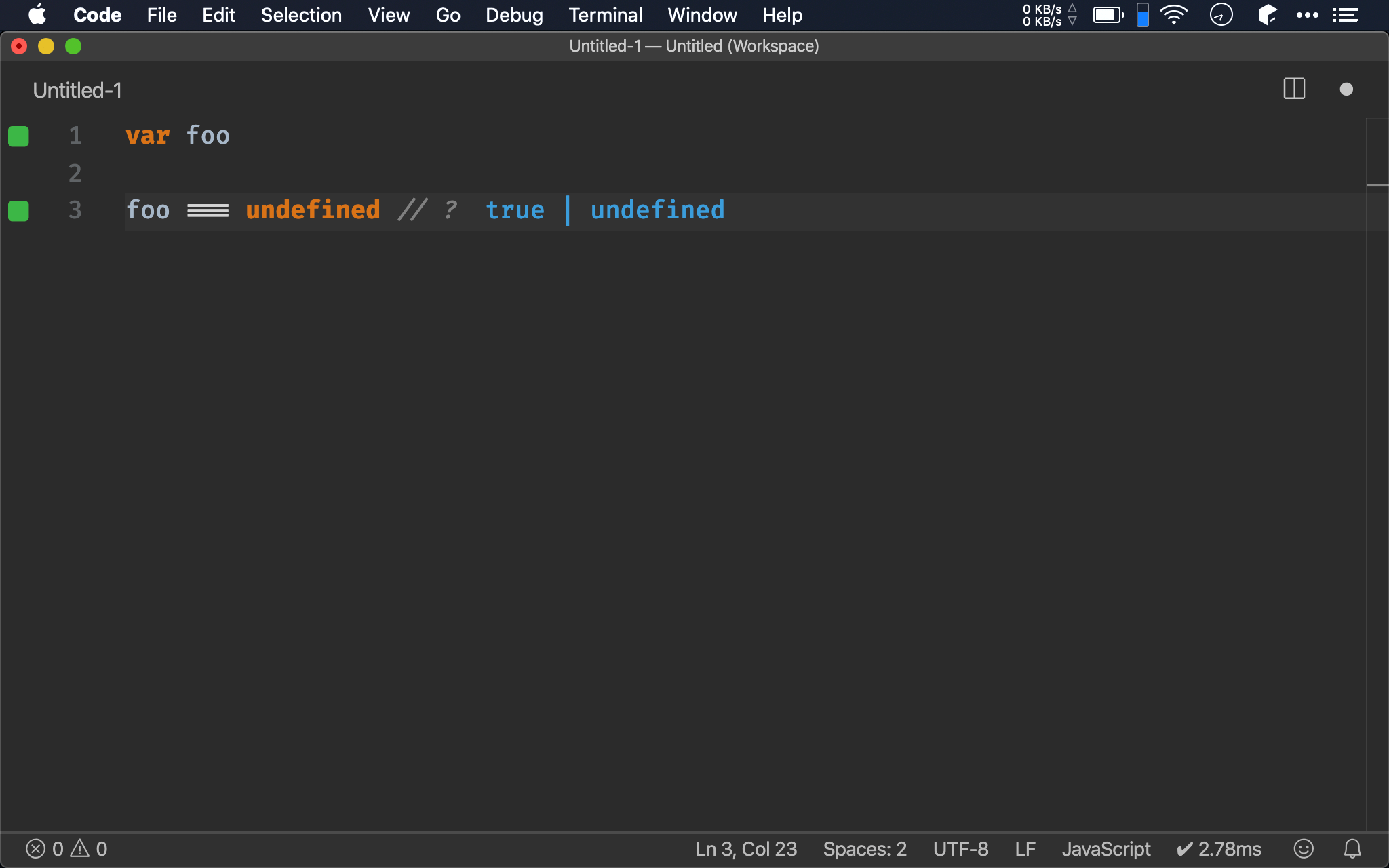The height and width of the screenshot is (868, 1389).
Task: Click the WiFi status icon
Action: pyautogui.click(x=1174, y=15)
